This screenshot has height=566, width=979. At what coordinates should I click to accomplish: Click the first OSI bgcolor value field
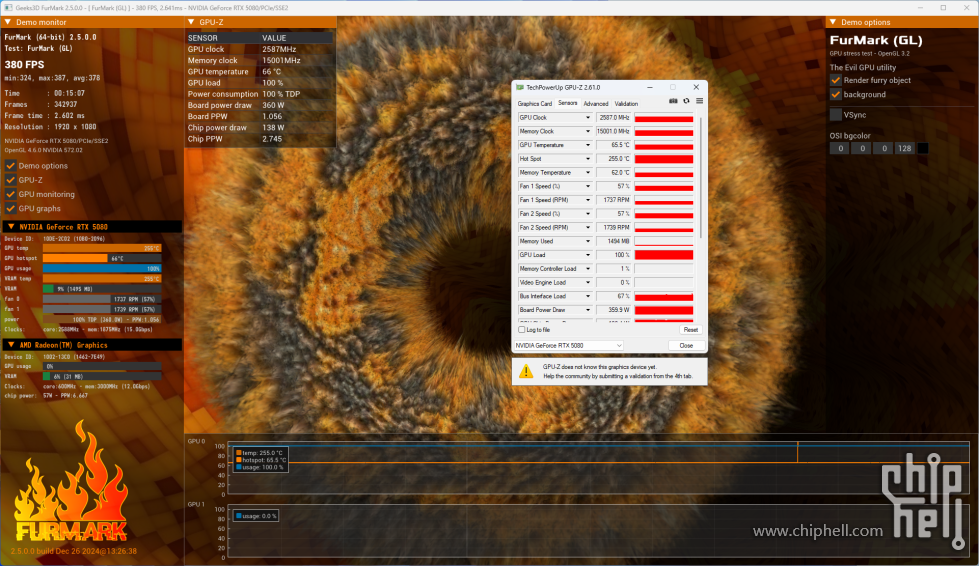(840, 149)
